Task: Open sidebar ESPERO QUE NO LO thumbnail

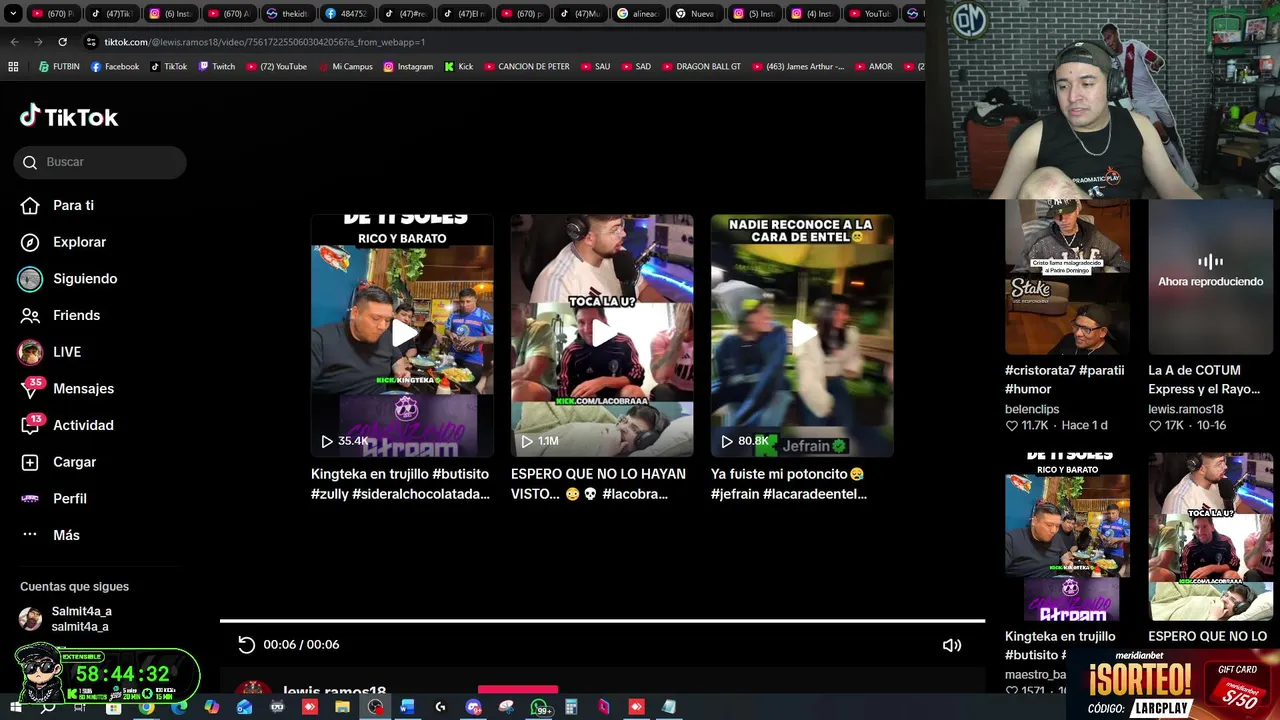Action: [1210, 536]
